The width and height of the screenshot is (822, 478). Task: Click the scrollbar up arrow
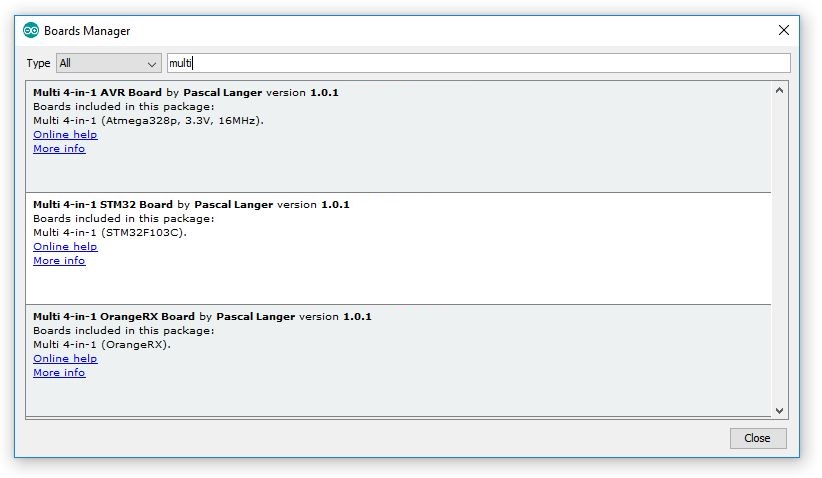[x=780, y=90]
